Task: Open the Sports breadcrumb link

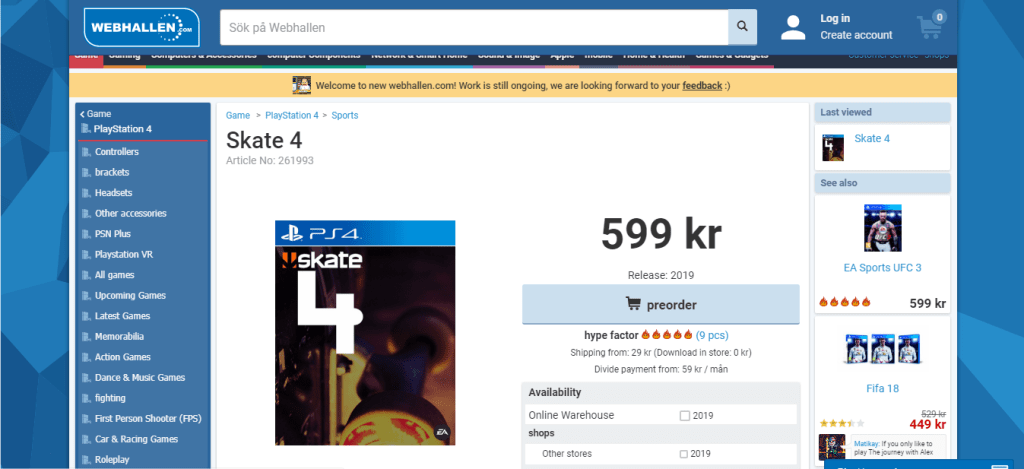Action: pos(345,115)
